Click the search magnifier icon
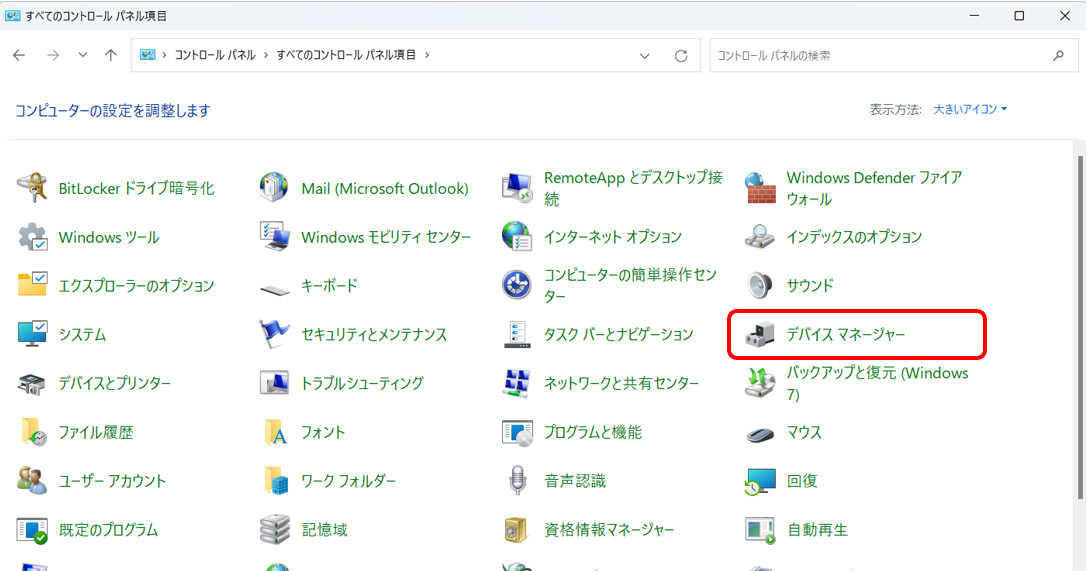Screen dimensions: 1088x571 1058,56
